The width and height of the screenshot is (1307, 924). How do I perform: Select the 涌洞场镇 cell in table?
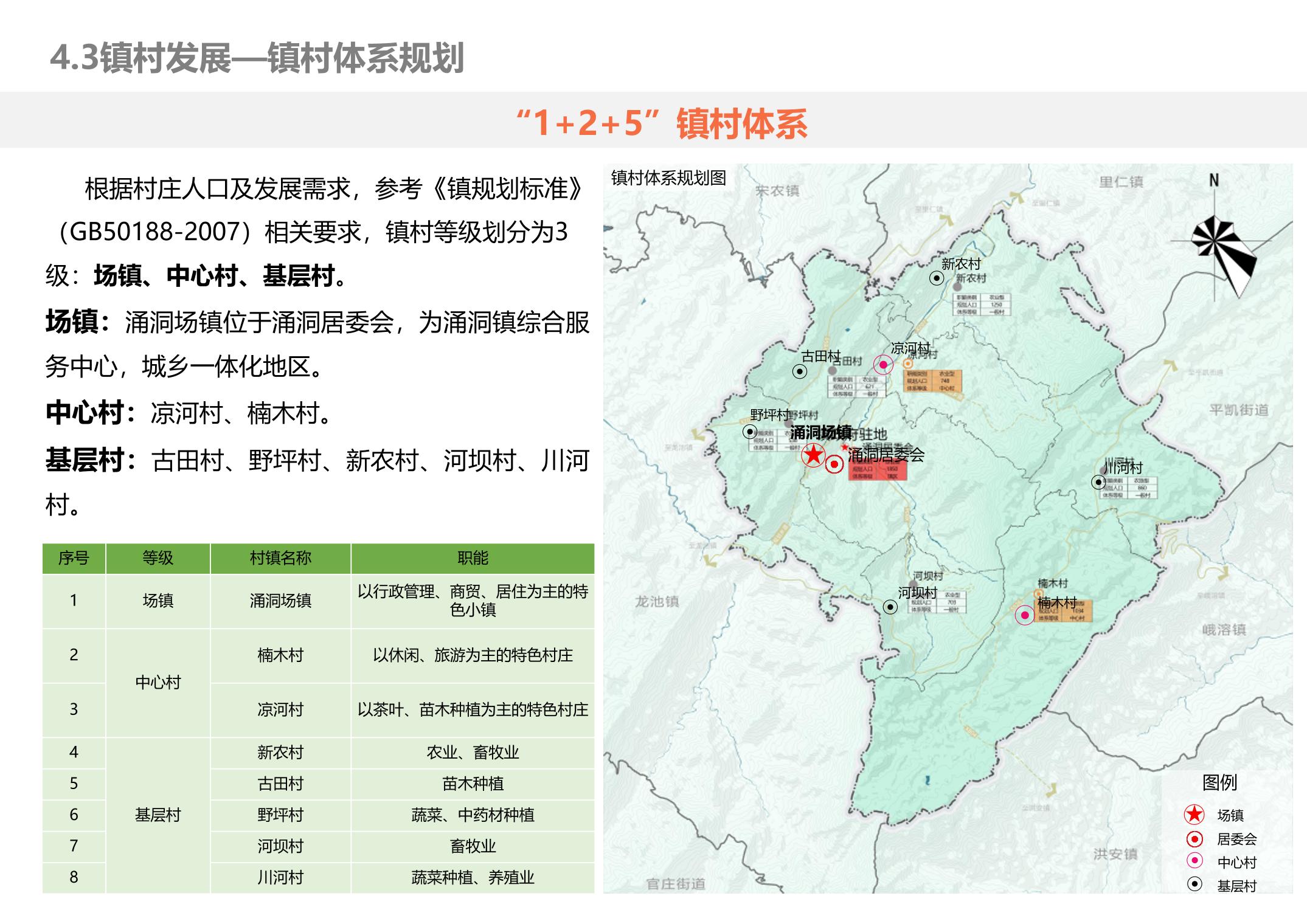[280, 601]
